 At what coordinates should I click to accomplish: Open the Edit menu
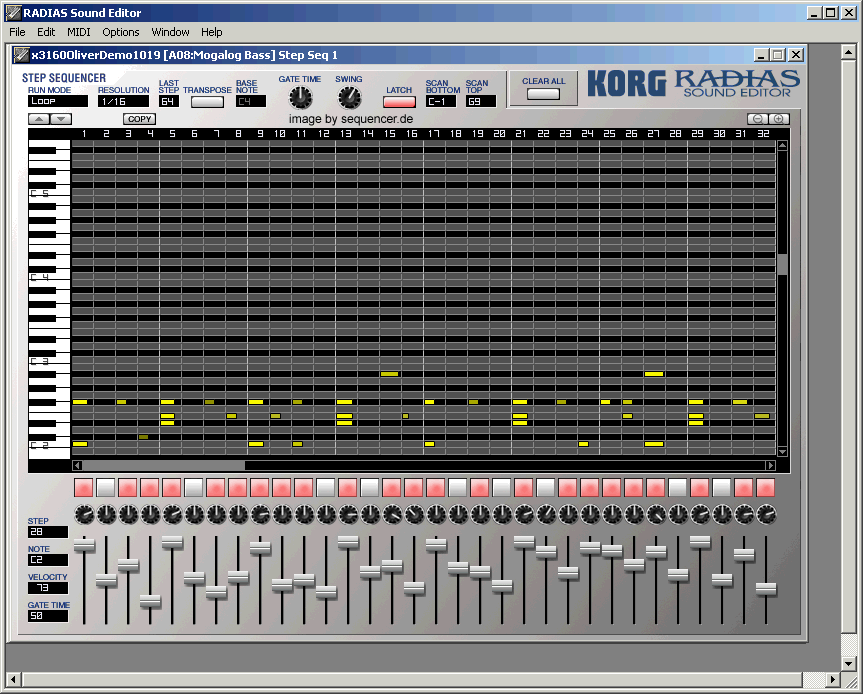click(46, 32)
